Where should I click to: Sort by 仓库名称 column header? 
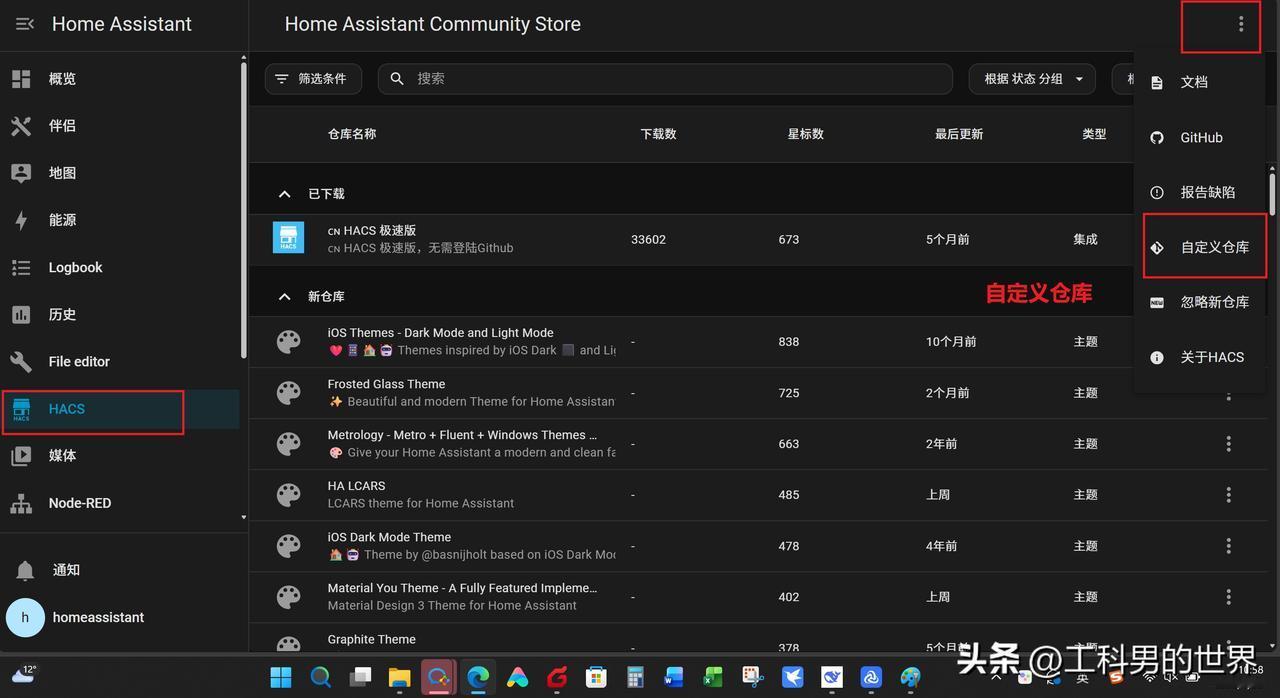tap(352, 134)
